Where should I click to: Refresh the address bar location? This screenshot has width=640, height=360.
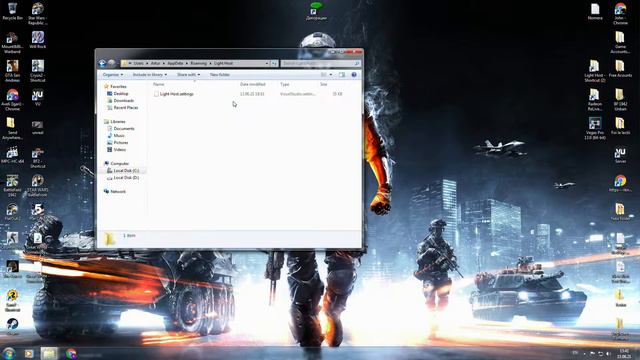(275, 63)
